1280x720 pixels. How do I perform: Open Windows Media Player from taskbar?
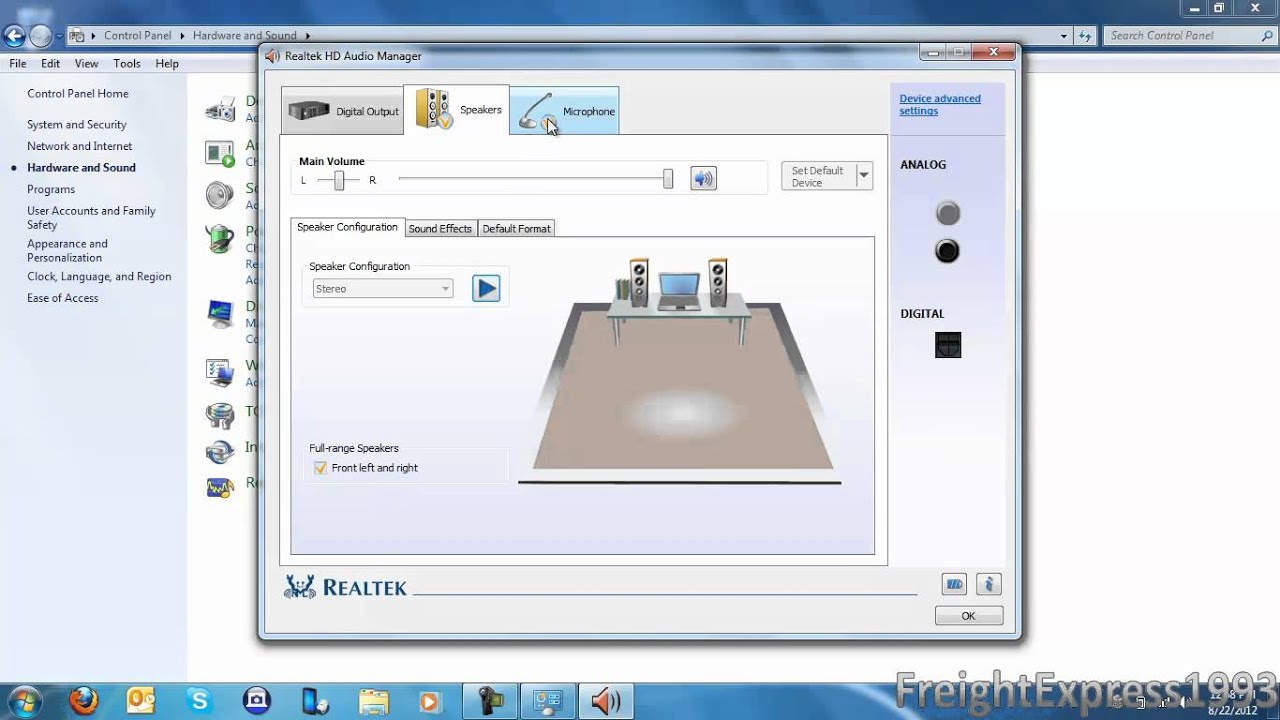click(x=430, y=701)
